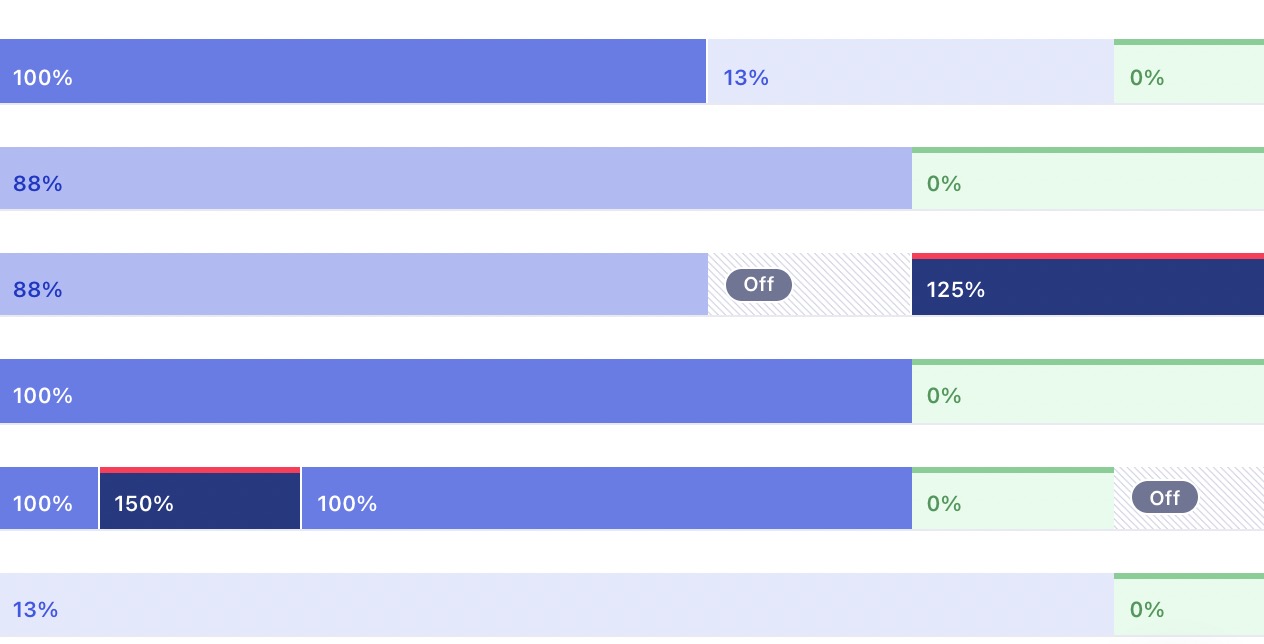Click the green 0% segment after the second row's 88% bar
The image size is (1264, 644).
click(1087, 182)
